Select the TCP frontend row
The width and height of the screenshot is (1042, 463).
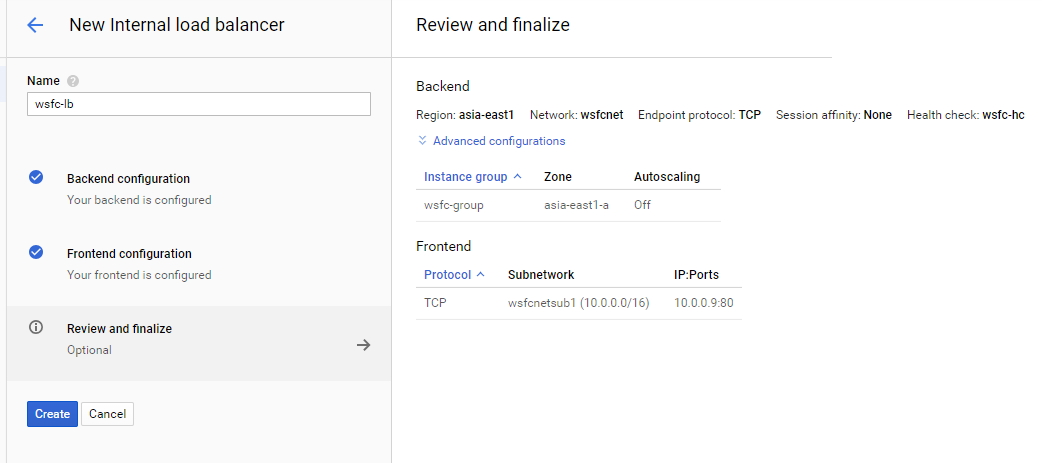click(x=435, y=303)
